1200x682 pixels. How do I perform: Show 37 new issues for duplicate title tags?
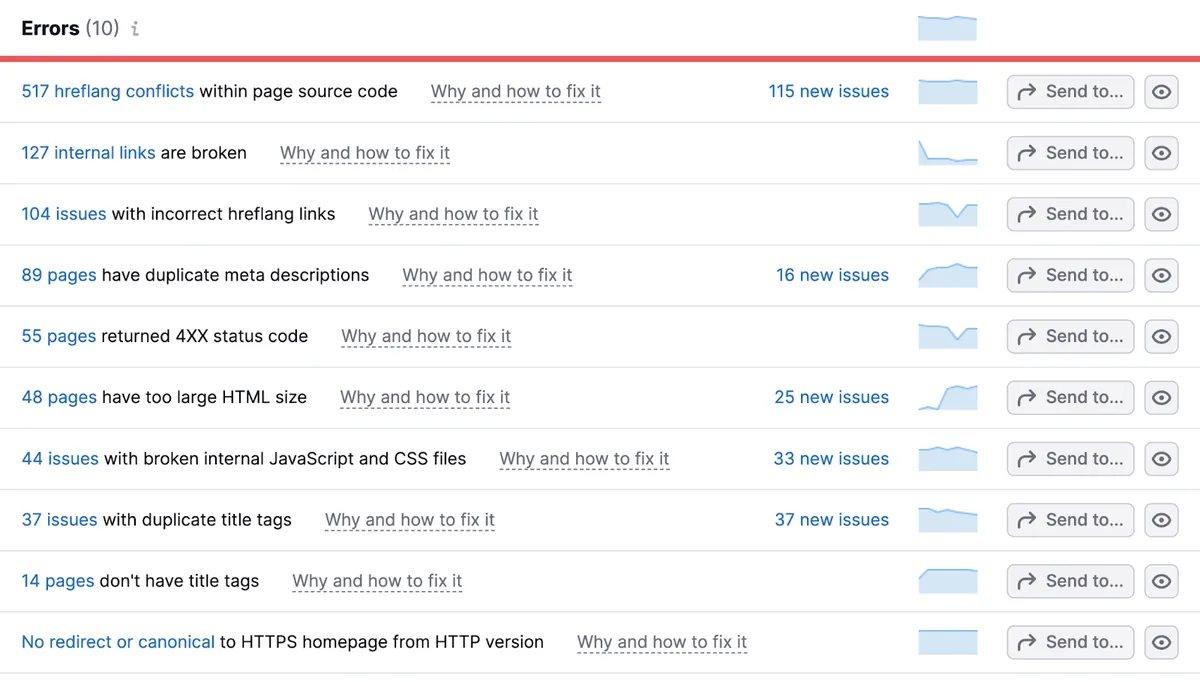point(832,520)
